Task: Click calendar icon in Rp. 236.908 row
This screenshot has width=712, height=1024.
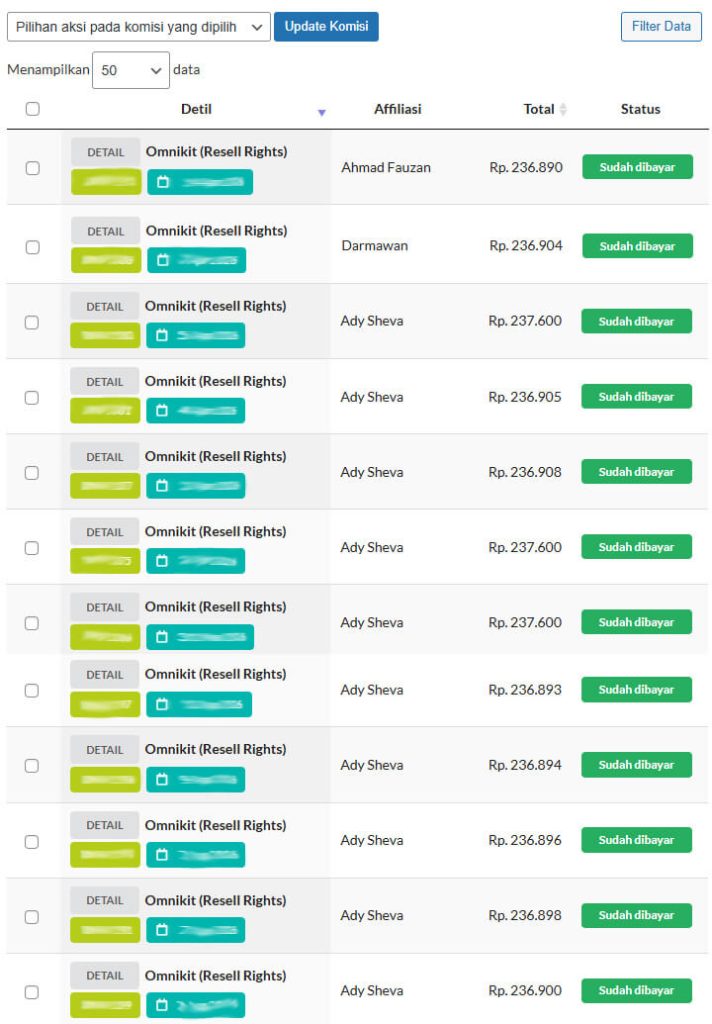Action: 162,486
